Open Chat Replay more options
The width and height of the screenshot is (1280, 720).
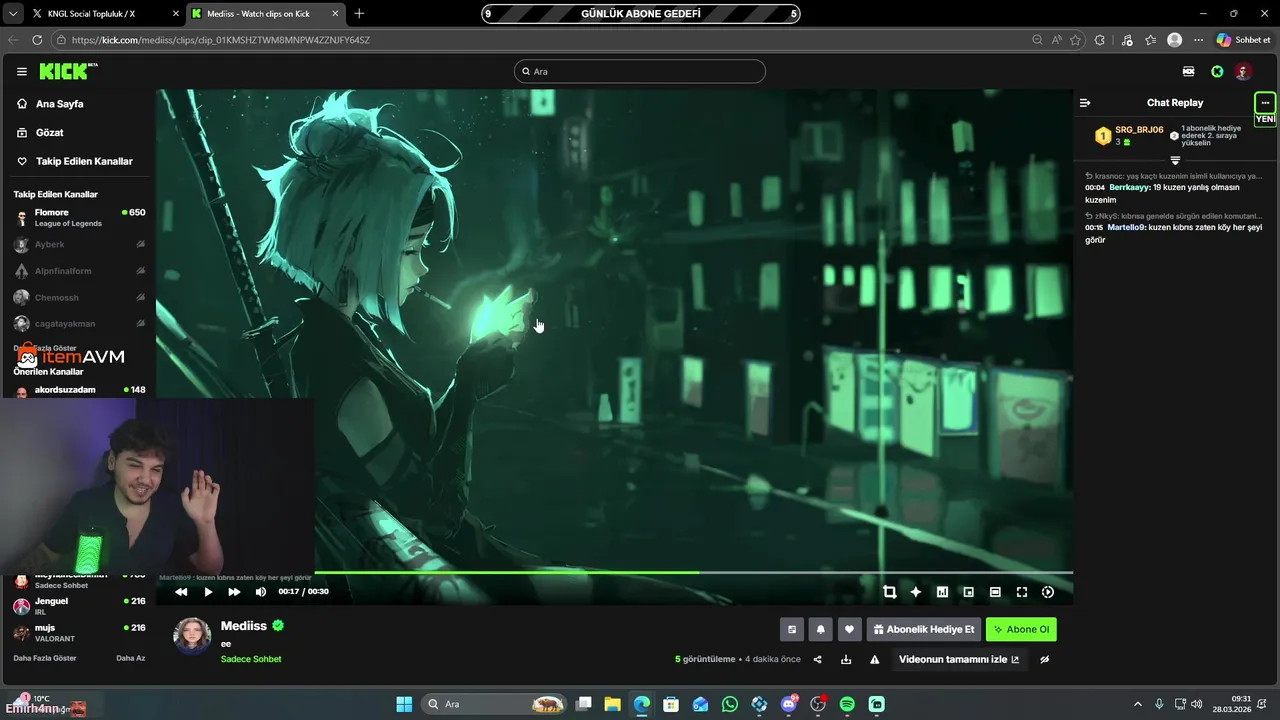(1265, 103)
